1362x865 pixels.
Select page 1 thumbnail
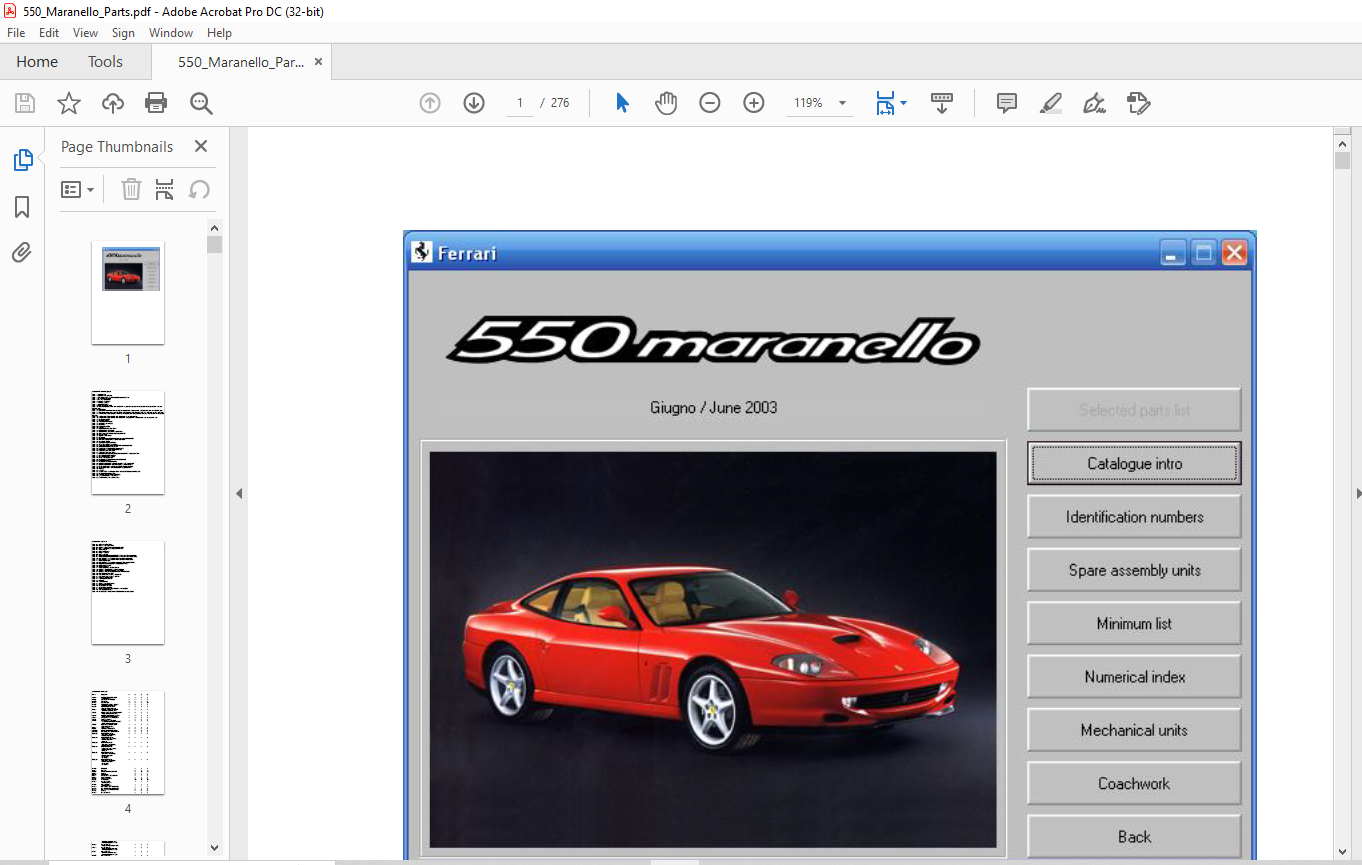(x=128, y=293)
